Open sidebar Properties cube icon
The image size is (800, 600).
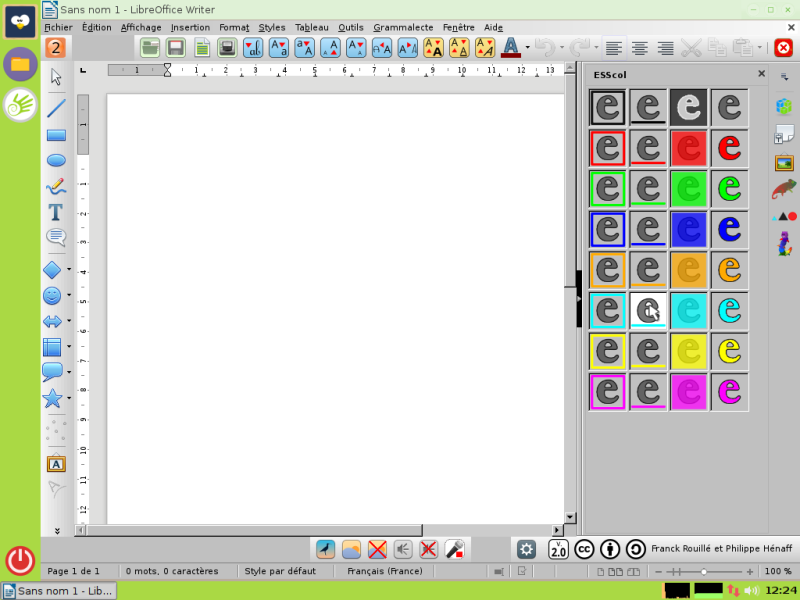[x=784, y=107]
